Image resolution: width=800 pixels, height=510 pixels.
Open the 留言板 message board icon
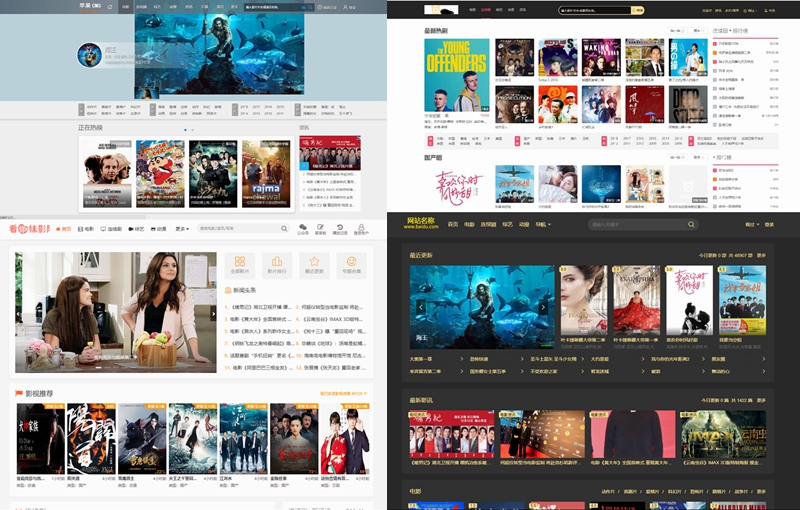[320, 229]
